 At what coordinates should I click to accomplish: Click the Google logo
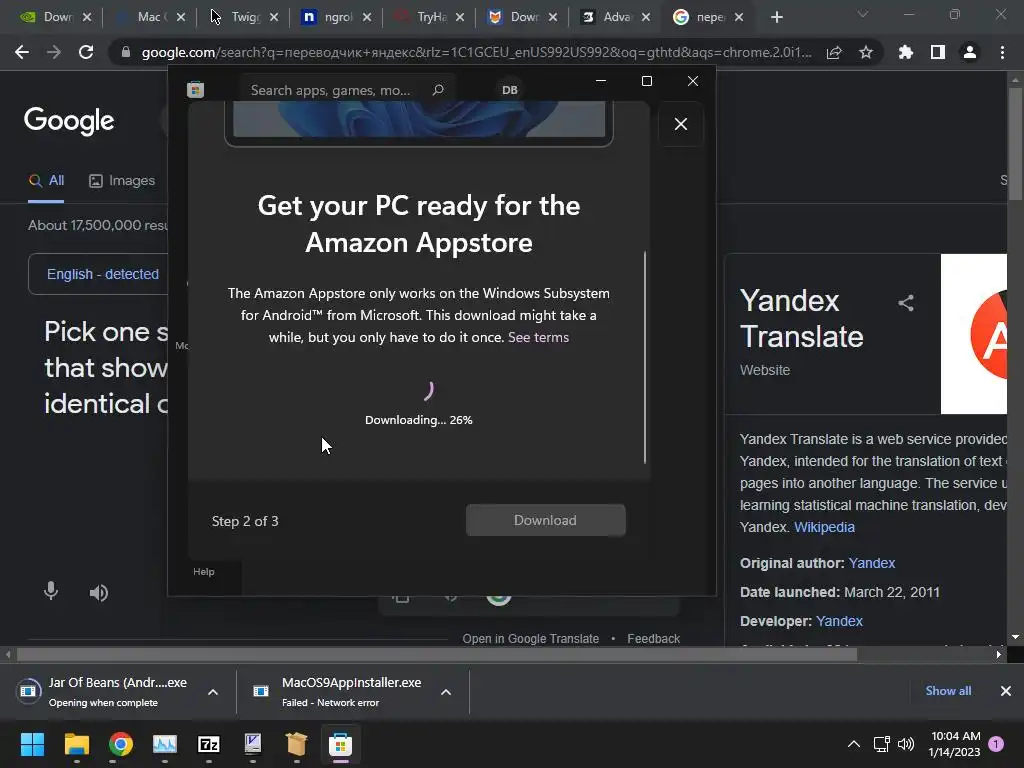point(69,121)
